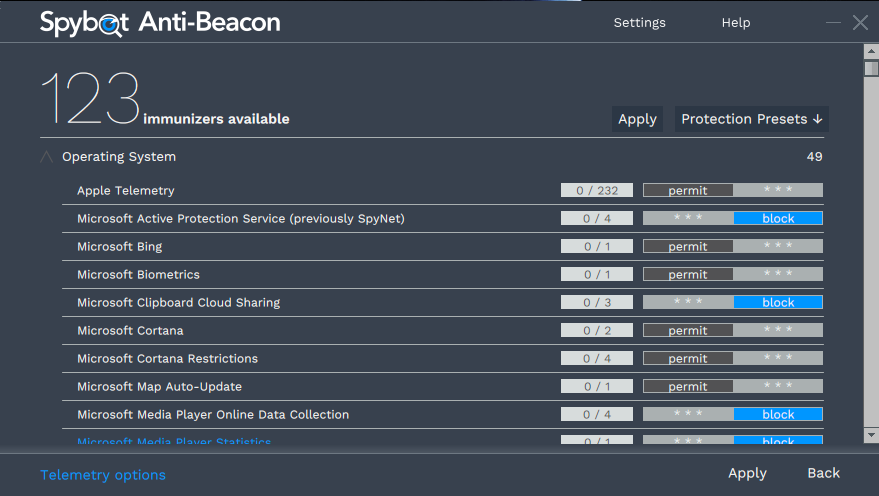Viewport: 879px width, 496px height.
Task: Click the Spybot Anti-Beacon logo
Action: (x=160, y=23)
